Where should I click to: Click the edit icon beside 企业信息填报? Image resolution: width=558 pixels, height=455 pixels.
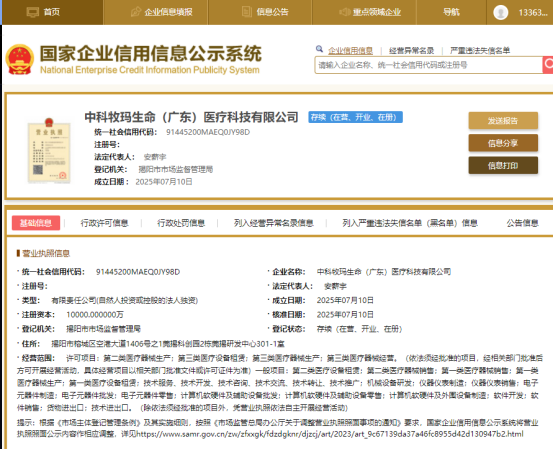coord(136,12)
